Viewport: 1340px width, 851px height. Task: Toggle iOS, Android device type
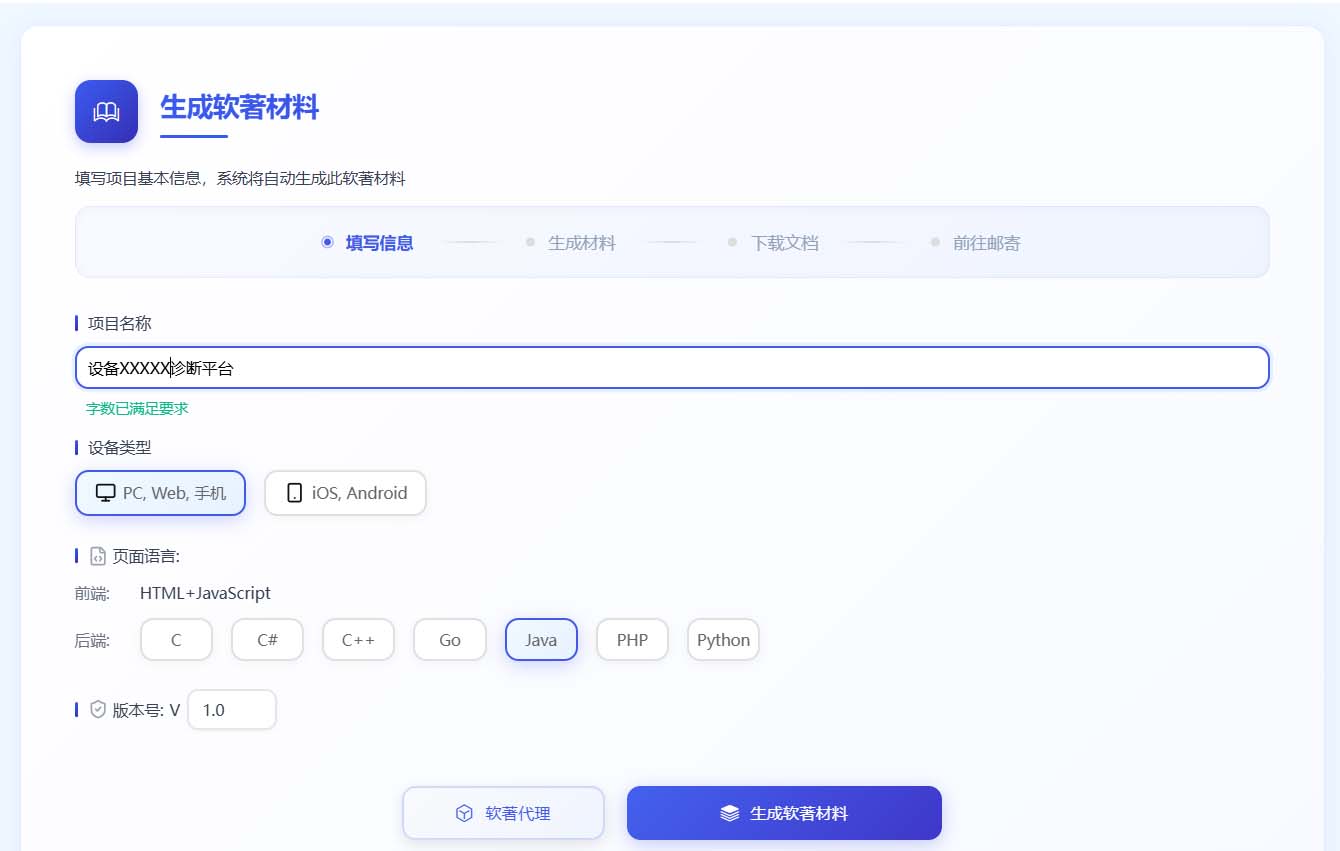(345, 492)
